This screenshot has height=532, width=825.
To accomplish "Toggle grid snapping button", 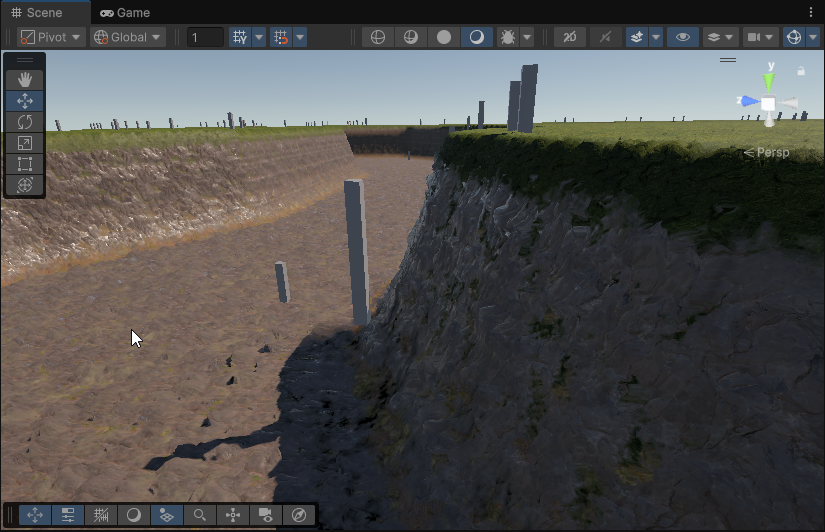I will tap(281, 37).
